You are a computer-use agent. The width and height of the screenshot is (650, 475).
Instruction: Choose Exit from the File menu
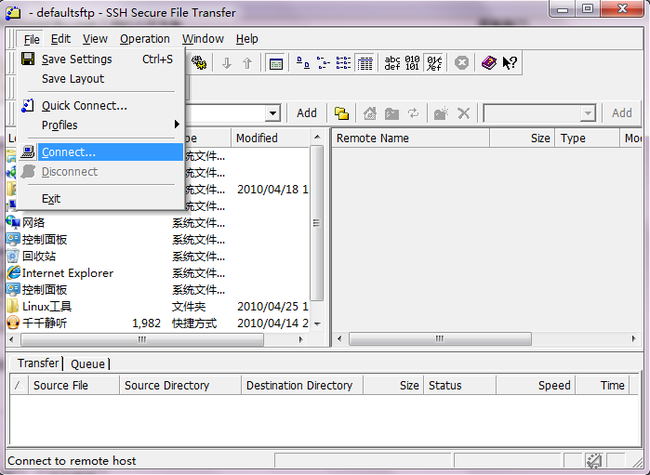coord(100,199)
